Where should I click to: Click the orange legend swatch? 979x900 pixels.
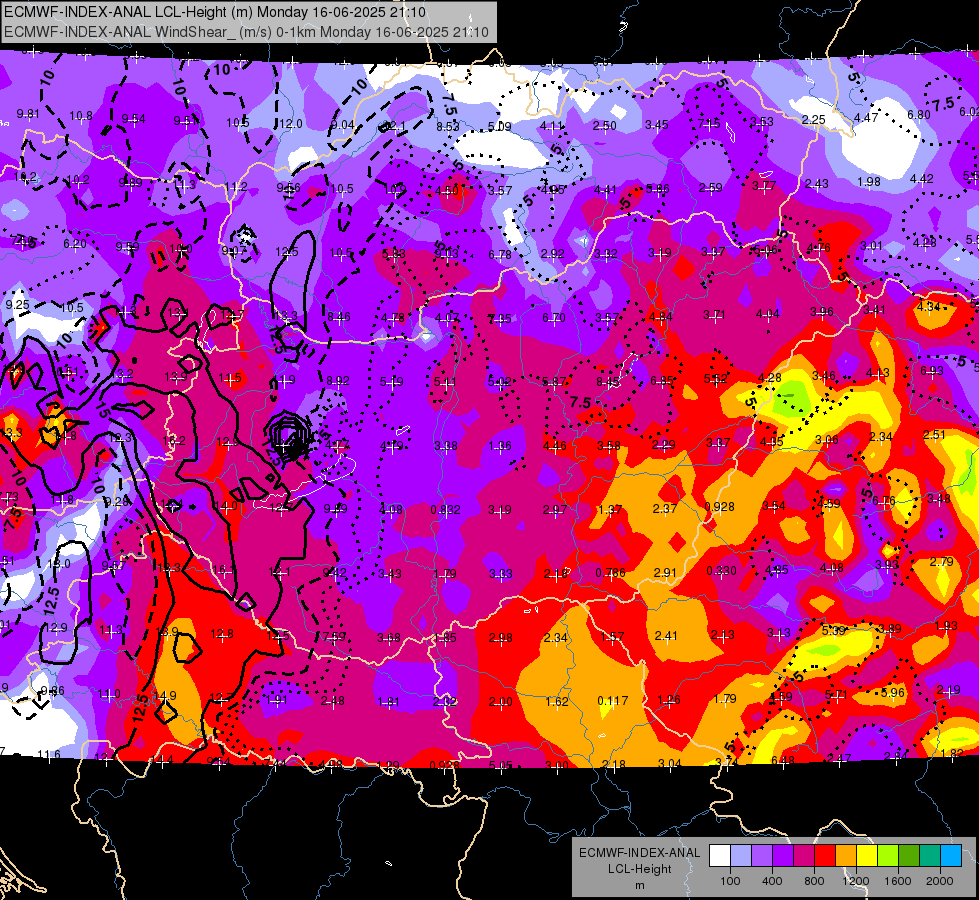click(846, 856)
